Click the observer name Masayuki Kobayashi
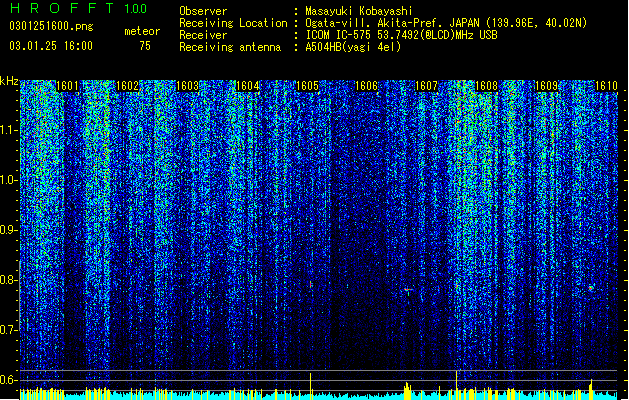This screenshot has width=629, height=400. point(358,11)
